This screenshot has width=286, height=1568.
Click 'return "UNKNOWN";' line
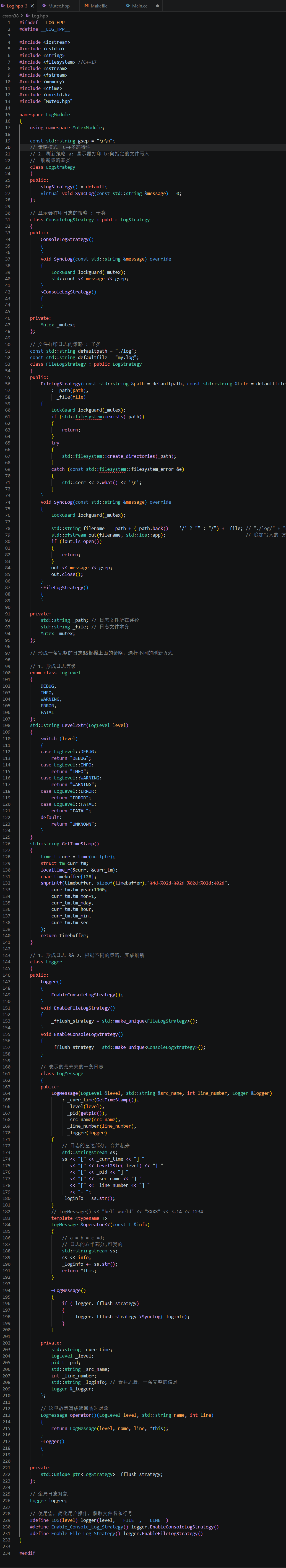click(74, 824)
